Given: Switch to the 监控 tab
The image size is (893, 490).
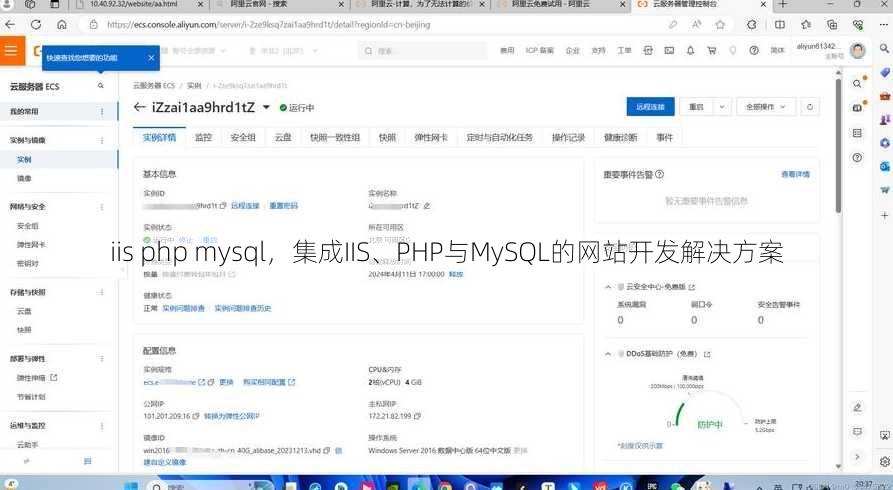Looking at the screenshot, I should pyautogui.click(x=203, y=137).
